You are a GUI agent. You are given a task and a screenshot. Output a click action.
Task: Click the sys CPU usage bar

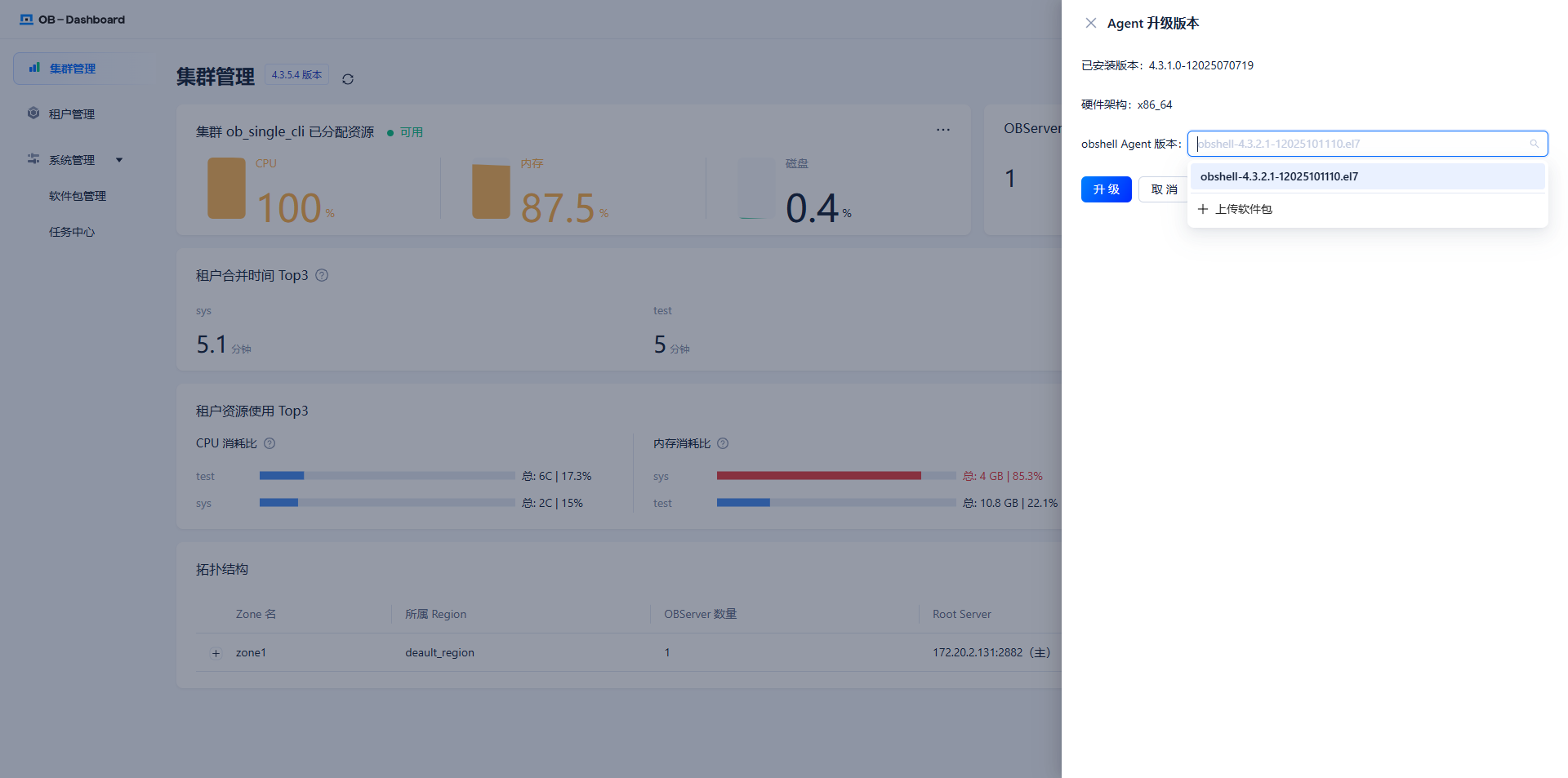pos(387,503)
